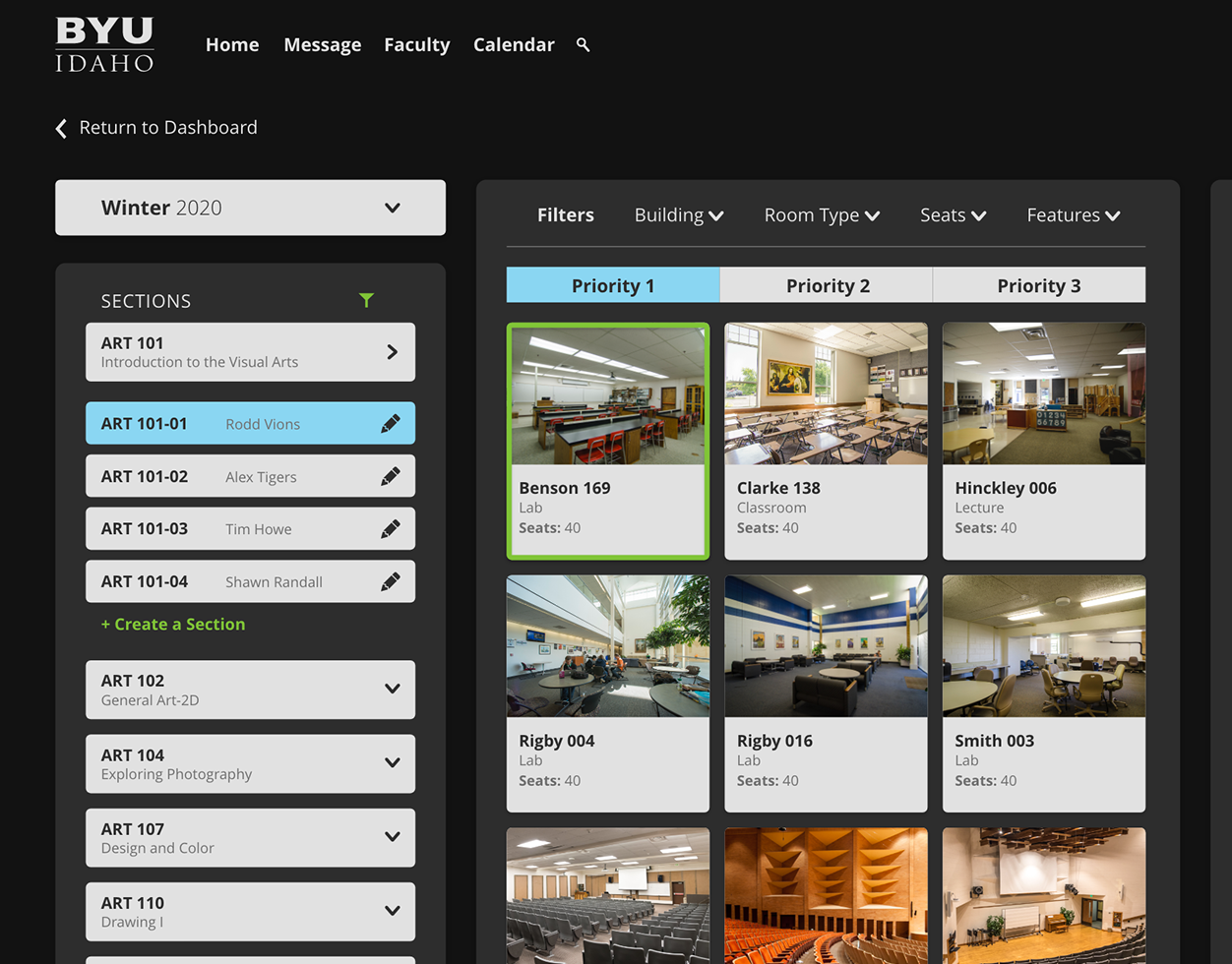This screenshot has height=964, width=1232.
Task: Select section ART 101-04 Shawn Randall
Action: 250,581
